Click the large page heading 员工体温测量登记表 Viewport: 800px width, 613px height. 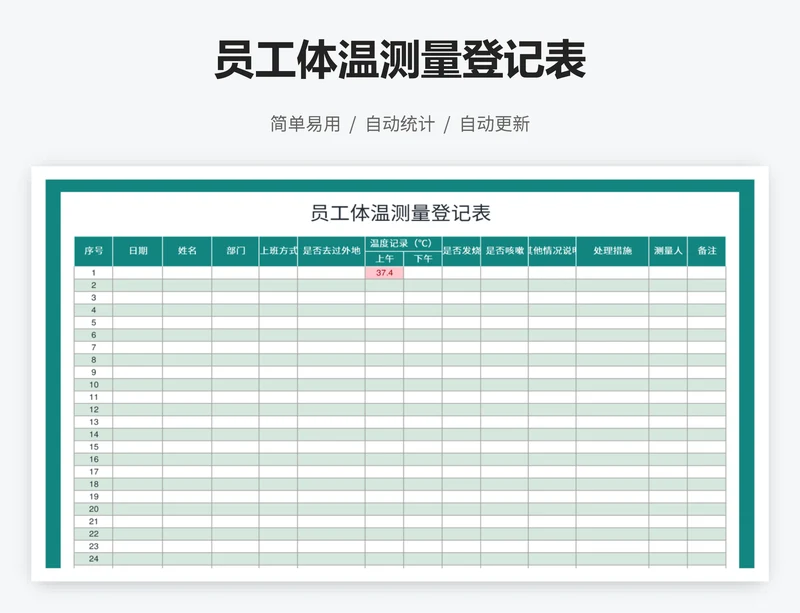[x=400, y=59]
